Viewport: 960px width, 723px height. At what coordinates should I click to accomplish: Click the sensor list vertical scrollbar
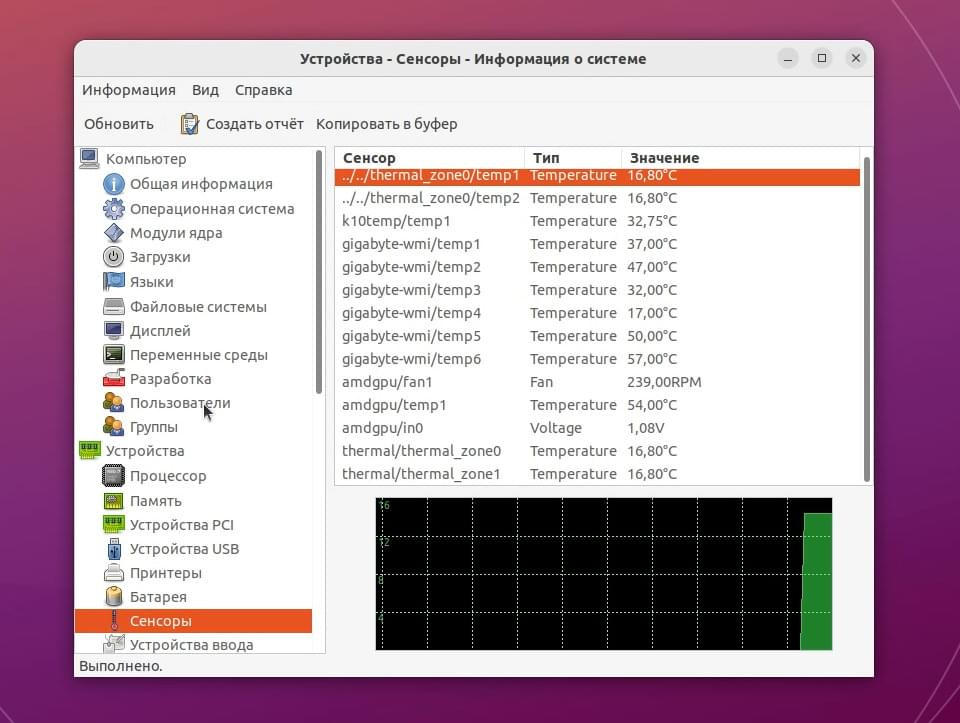point(866,319)
